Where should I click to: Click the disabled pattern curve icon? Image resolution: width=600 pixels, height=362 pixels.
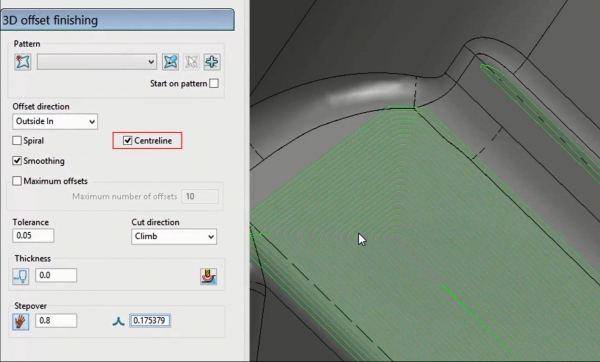pyautogui.click(x=191, y=62)
